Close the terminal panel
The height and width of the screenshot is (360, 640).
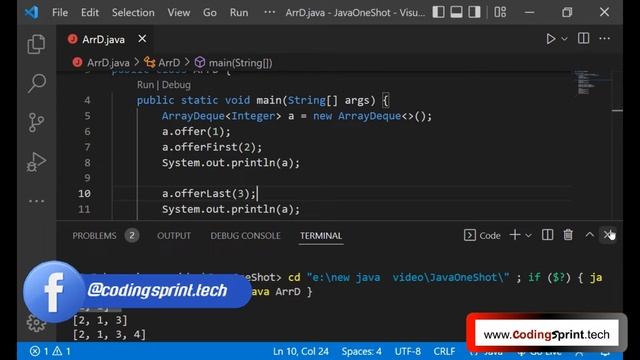pyautogui.click(x=607, y=234)
